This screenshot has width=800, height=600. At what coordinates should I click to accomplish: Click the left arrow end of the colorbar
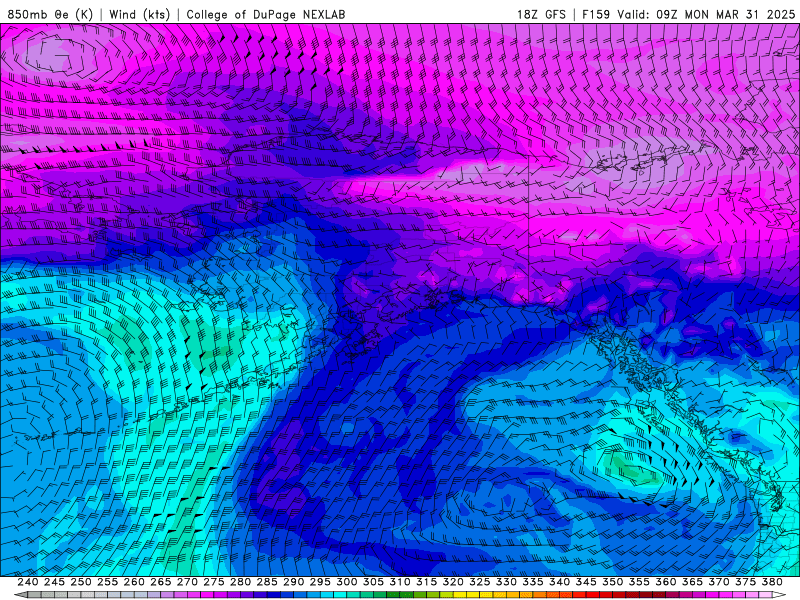tap(21, 595)
